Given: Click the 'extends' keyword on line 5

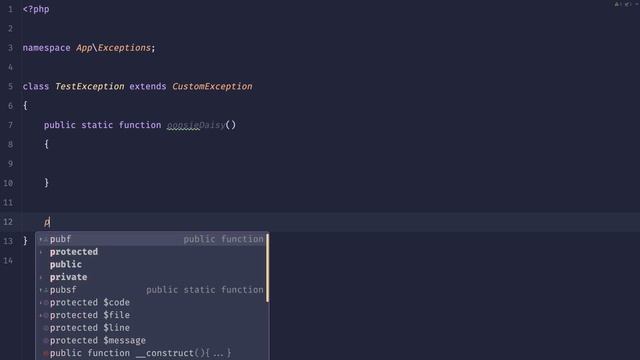Looking at the screenshot, I should tap(148, 87).
